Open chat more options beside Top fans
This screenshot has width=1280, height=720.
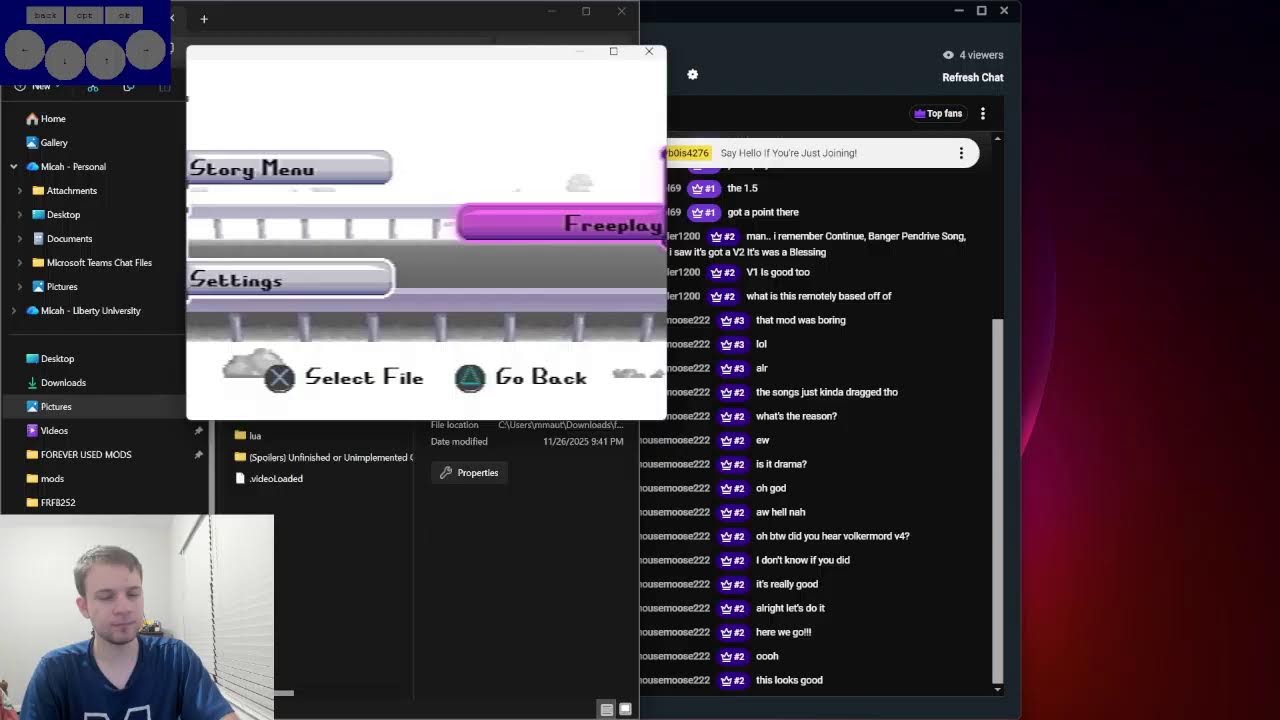[x=983, y=113]
